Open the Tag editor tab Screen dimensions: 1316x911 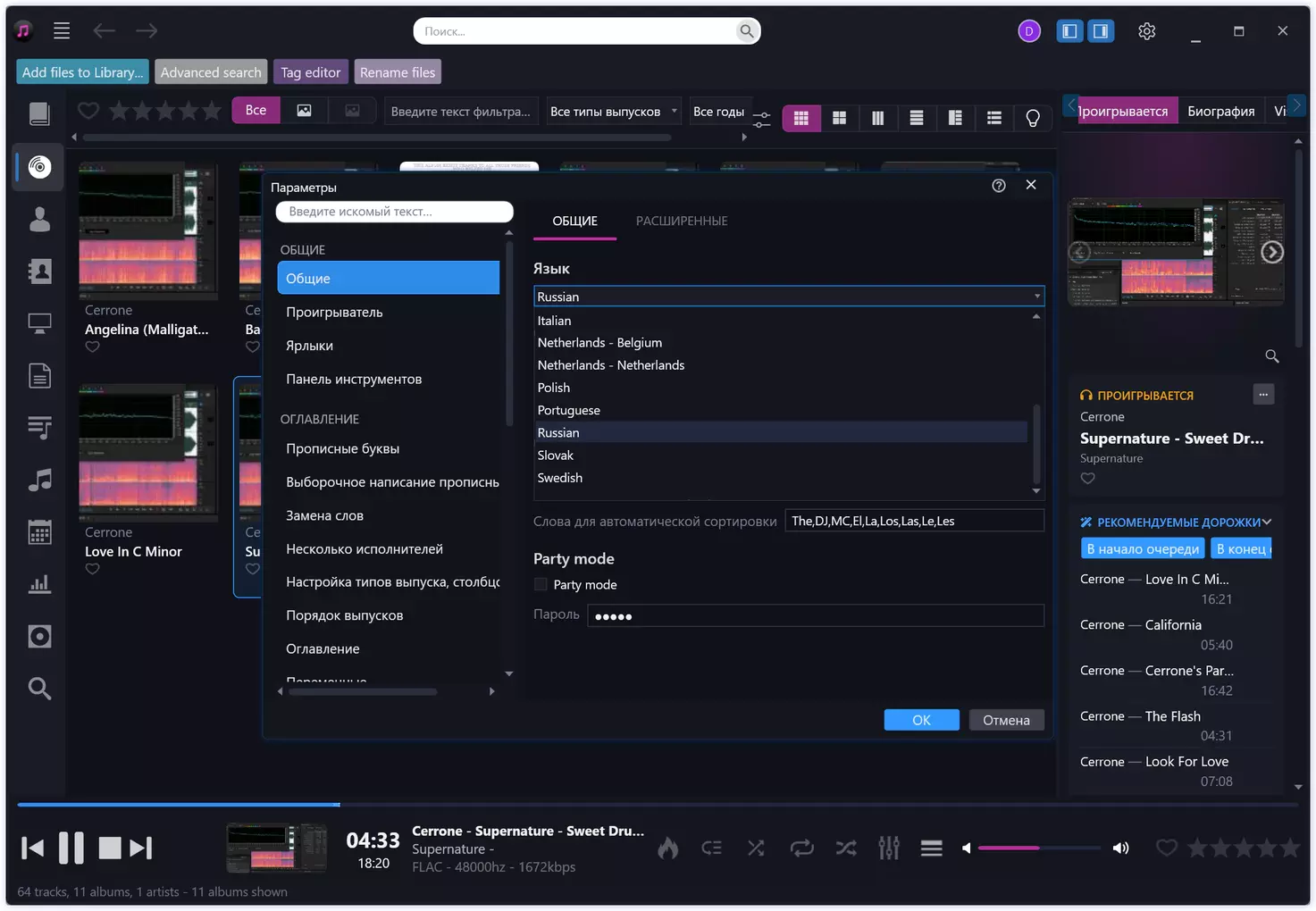click(311, 72)
